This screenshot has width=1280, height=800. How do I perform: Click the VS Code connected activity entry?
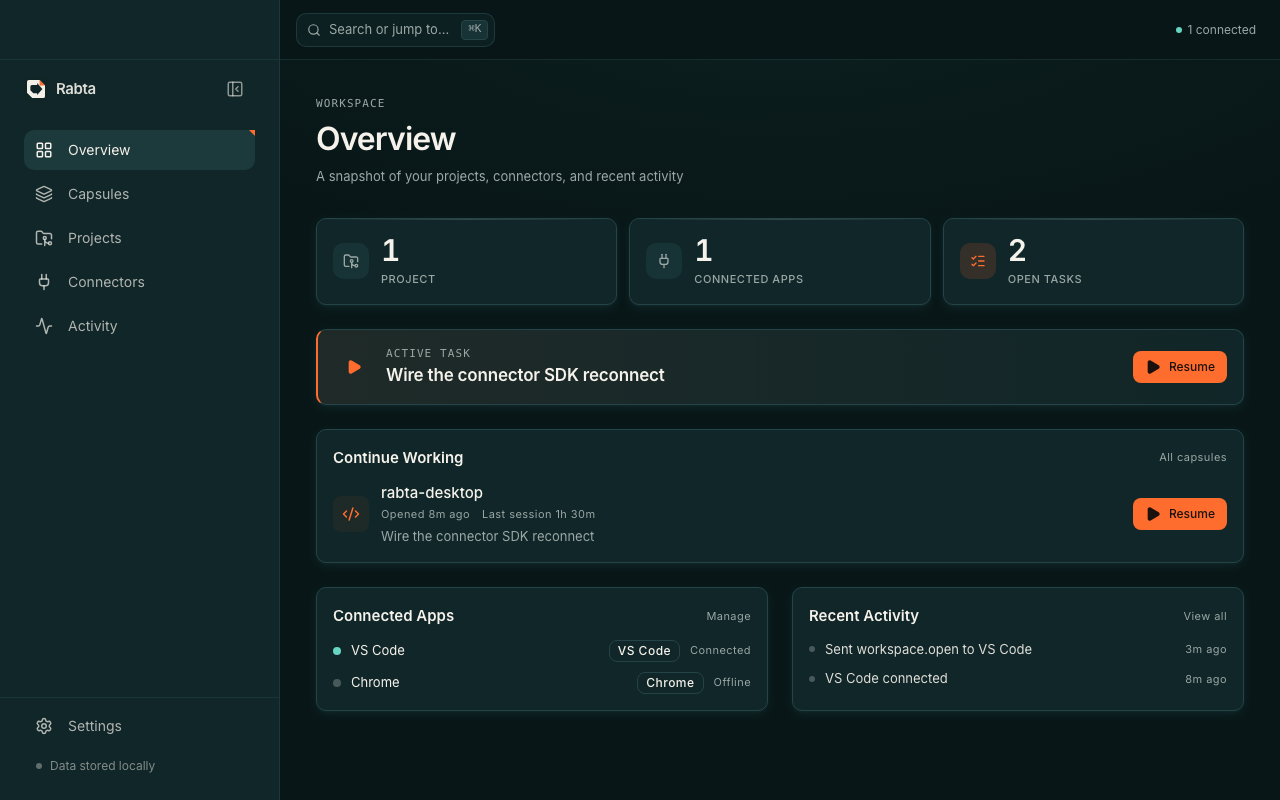click(886, 678)
